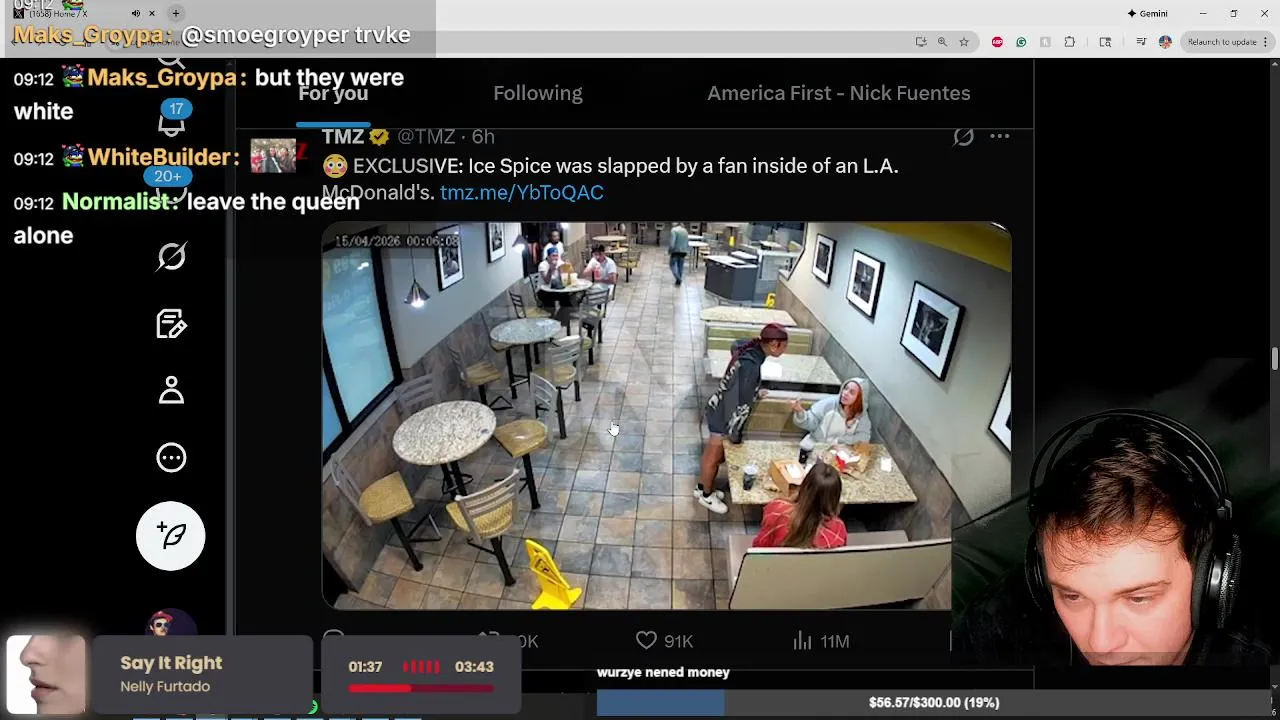Open the Chrome profile avatar
The image size is (1280, 720).
(x=1165, y=42)
